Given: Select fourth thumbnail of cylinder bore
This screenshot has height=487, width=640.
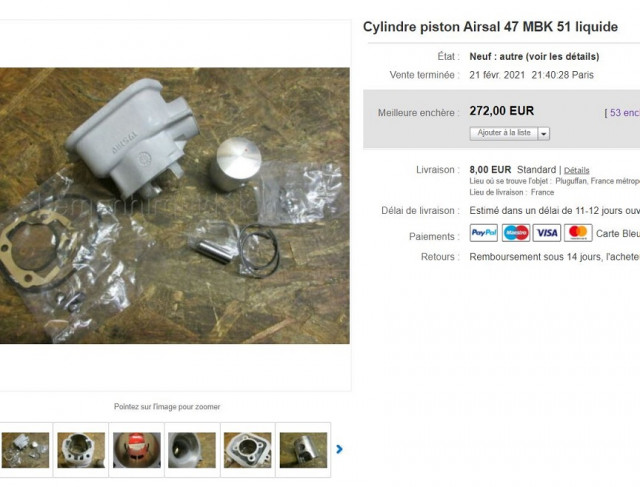Looking at the screenshot, I should tap(192, 450).
